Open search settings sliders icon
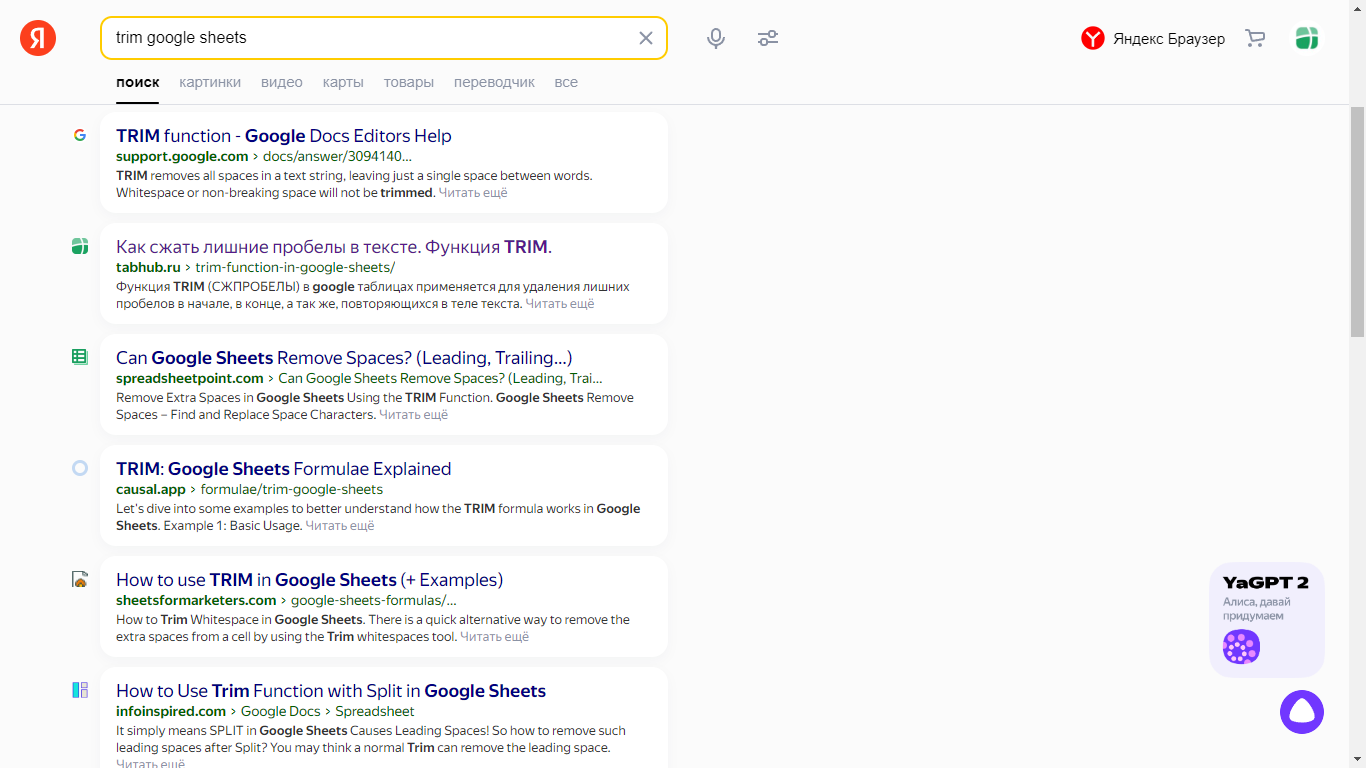Screen dimensions: 1366x768 pos(768,38)
